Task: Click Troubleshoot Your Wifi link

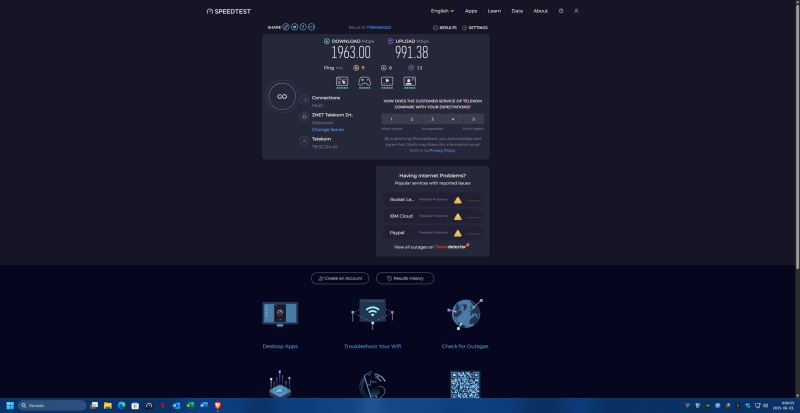Action: pyautogui.click(x=372, y=346)
